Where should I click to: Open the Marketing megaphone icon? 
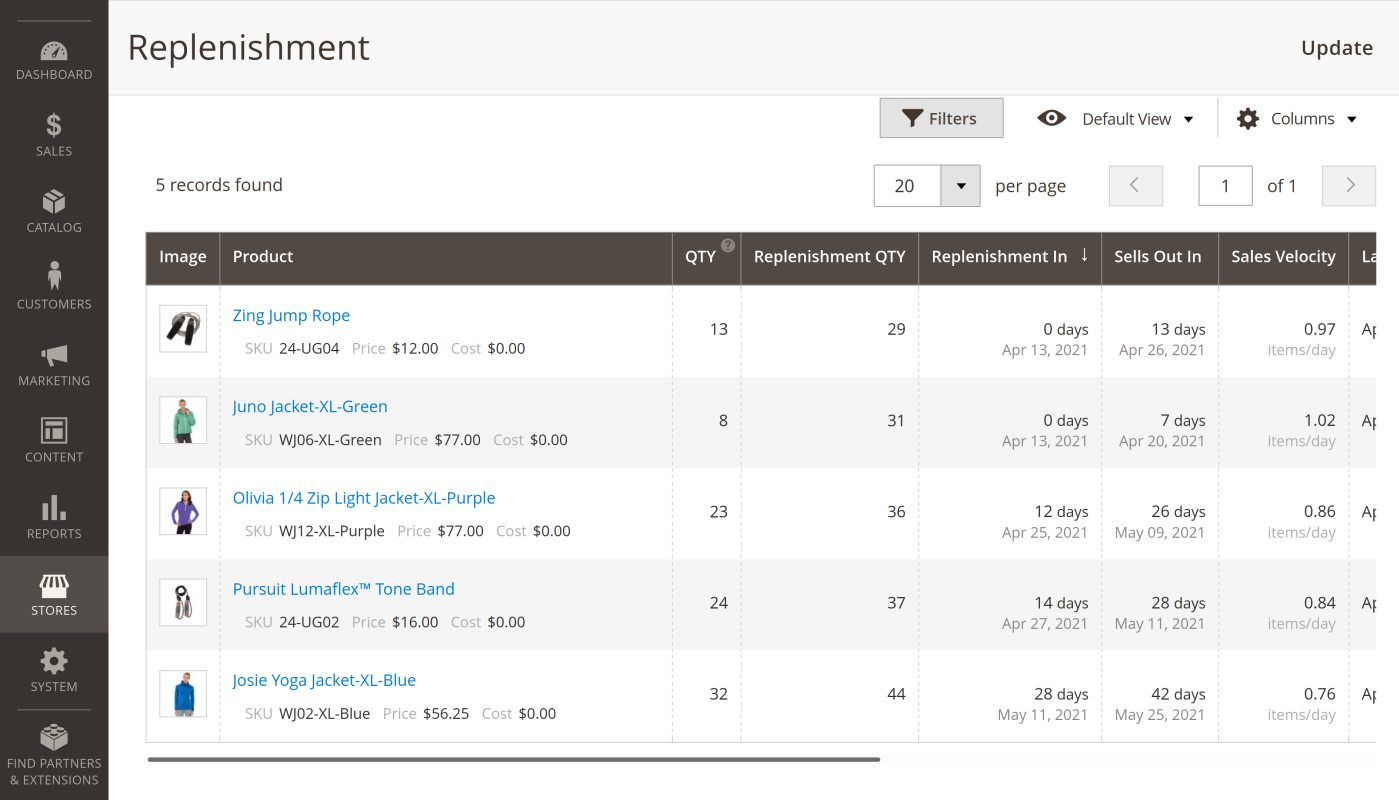pyautogui.click(x=54, y=355)
